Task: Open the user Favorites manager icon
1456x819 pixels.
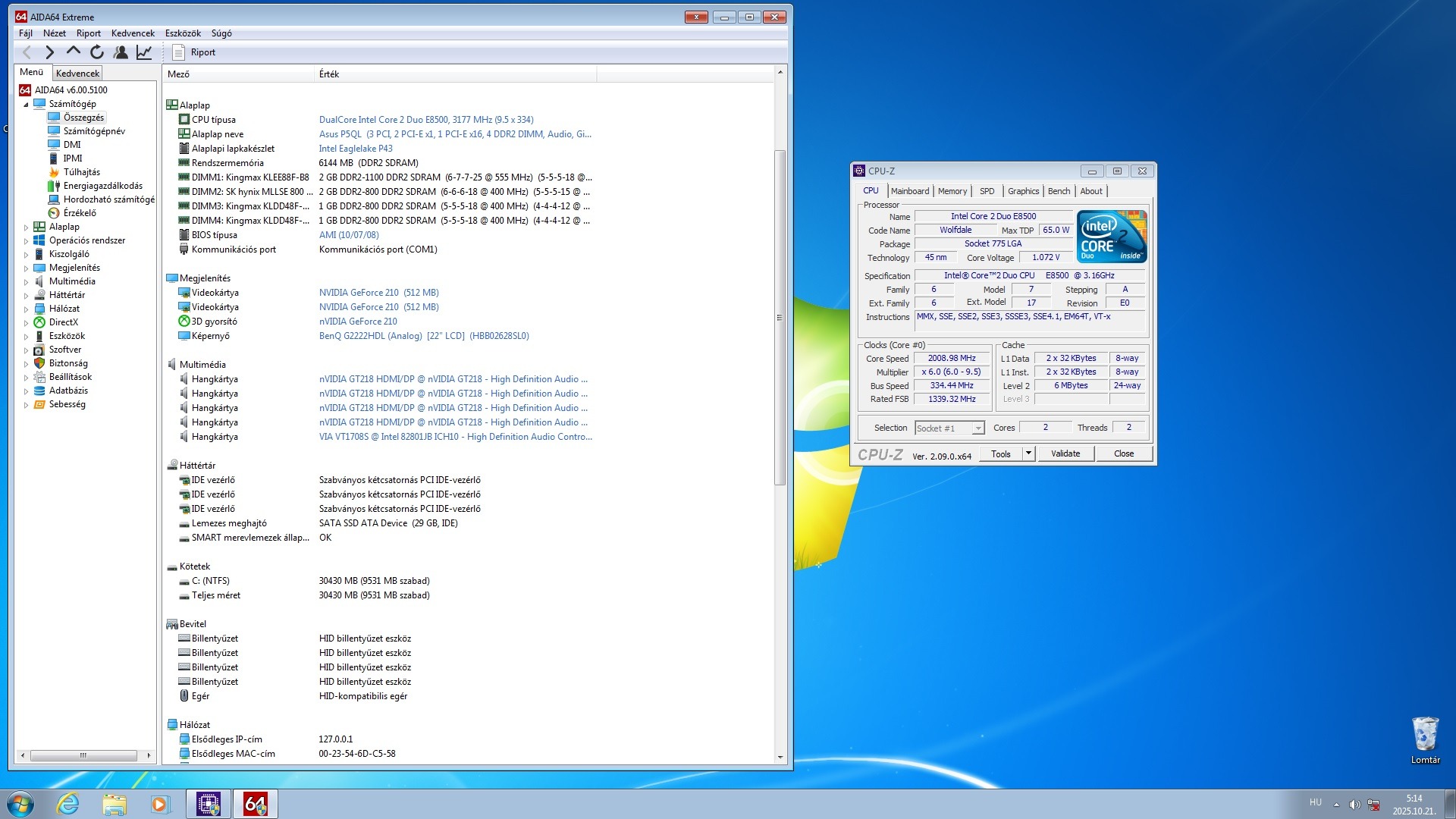Action: tap(121, 52)
